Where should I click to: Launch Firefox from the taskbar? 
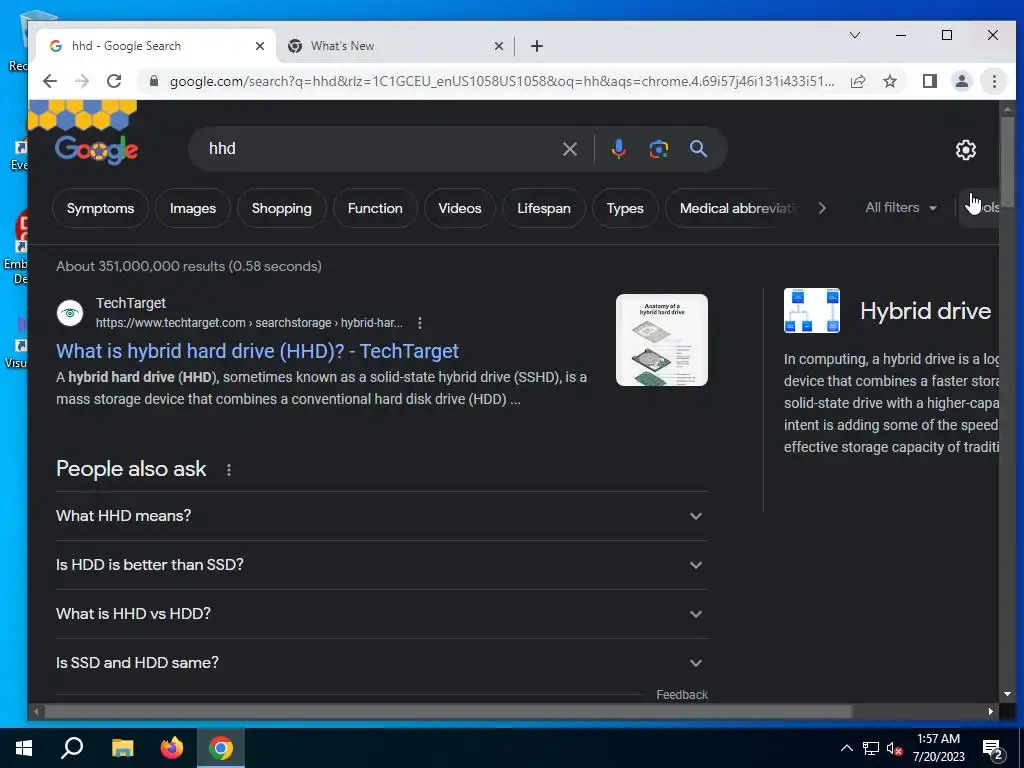tap(172, 748)
